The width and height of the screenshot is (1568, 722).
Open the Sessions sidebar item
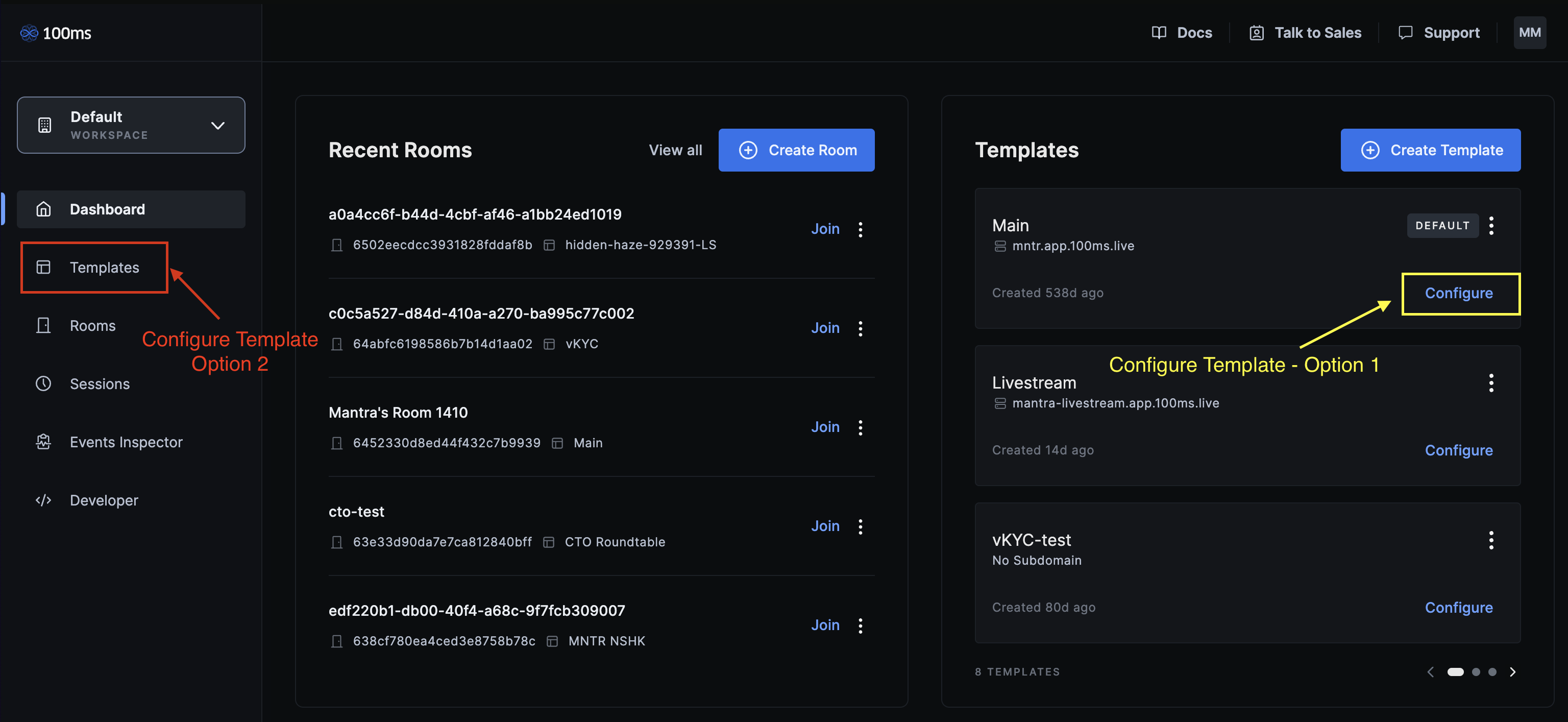point(131,383)
